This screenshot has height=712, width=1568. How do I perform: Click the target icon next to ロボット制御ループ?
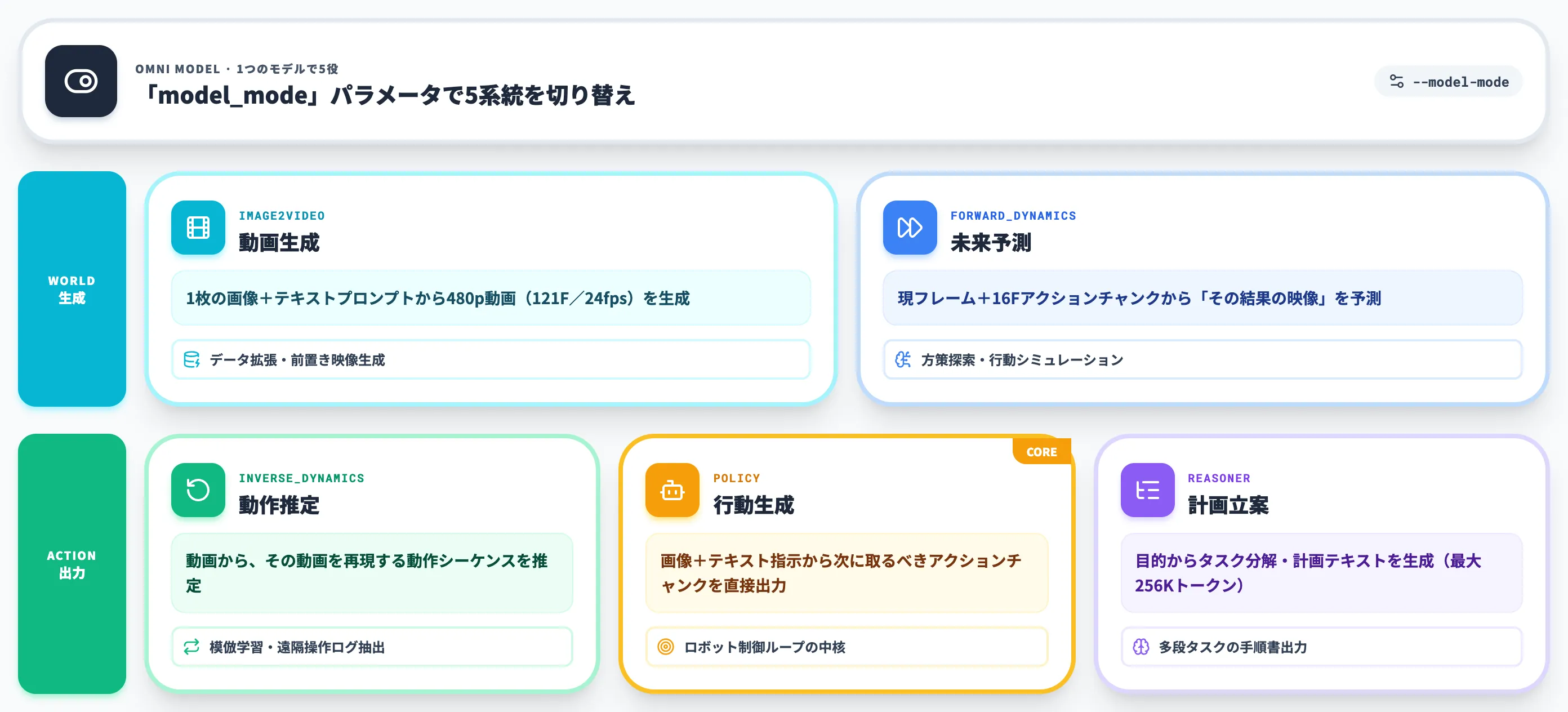pos(666,647)
